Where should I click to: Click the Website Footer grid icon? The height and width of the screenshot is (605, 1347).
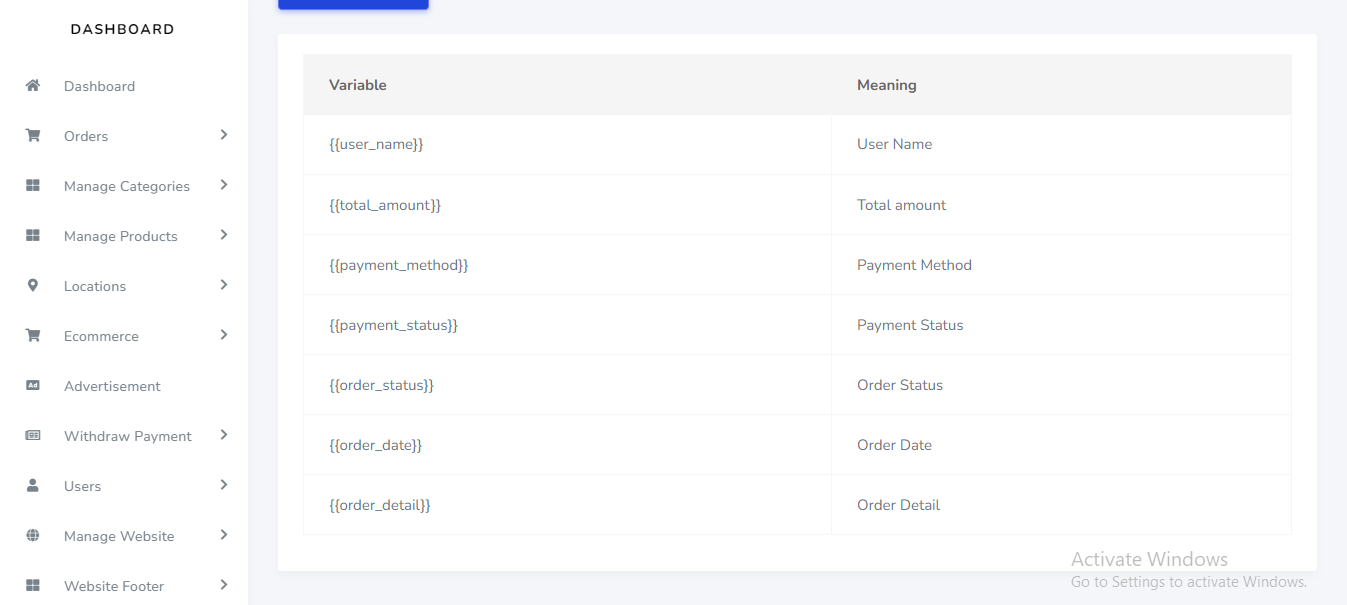point(33,586)
